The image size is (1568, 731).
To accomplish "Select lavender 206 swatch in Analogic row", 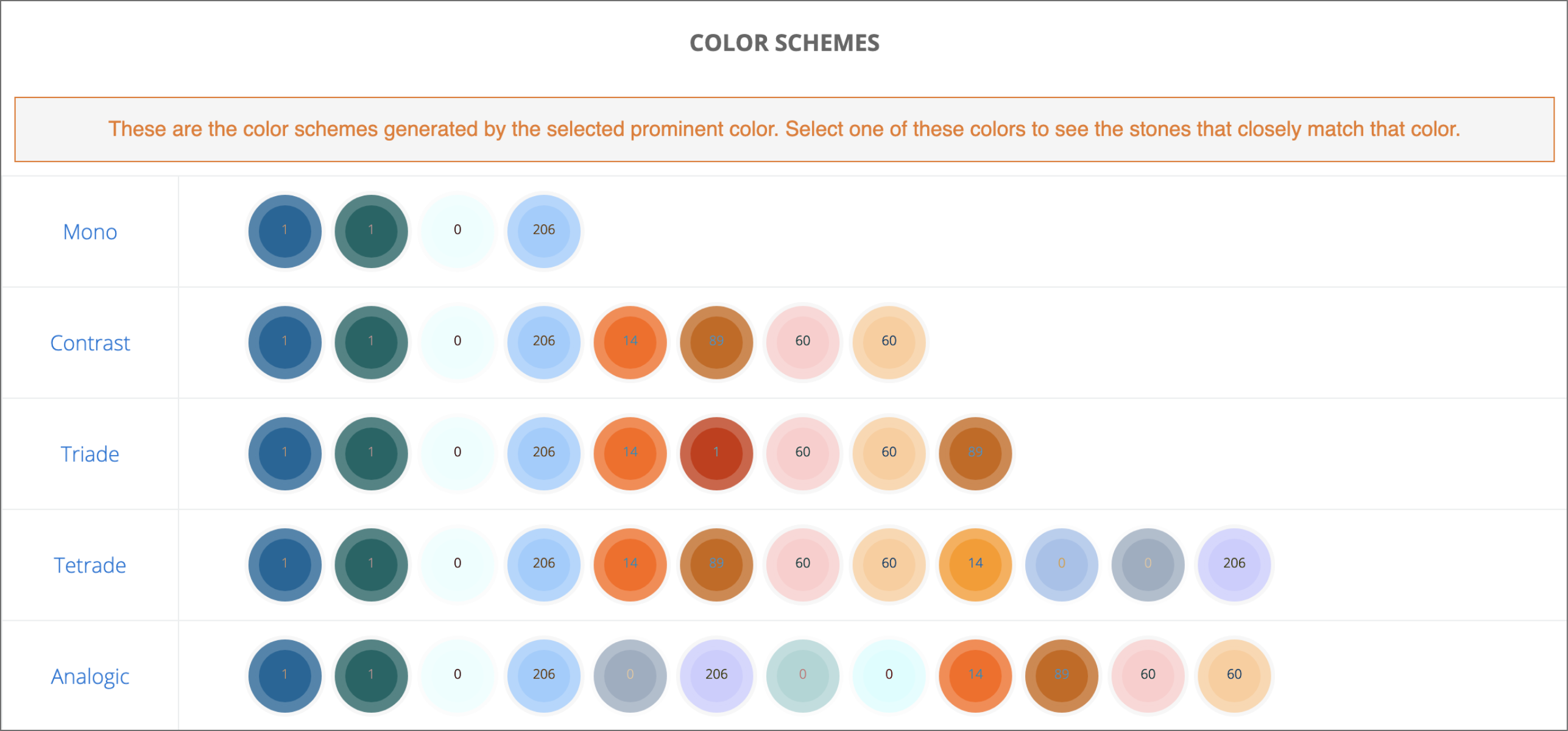I will click(x=716, y=676).
